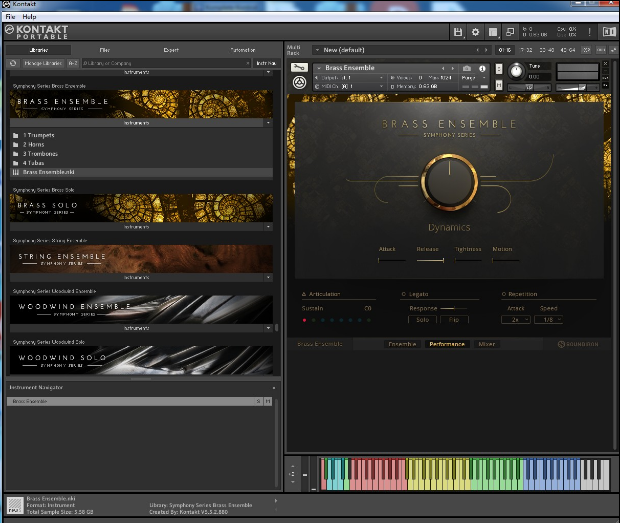Switch to the Ensemble page tab
The height and width of the screenshot is (523, 620).
(402, 344)
